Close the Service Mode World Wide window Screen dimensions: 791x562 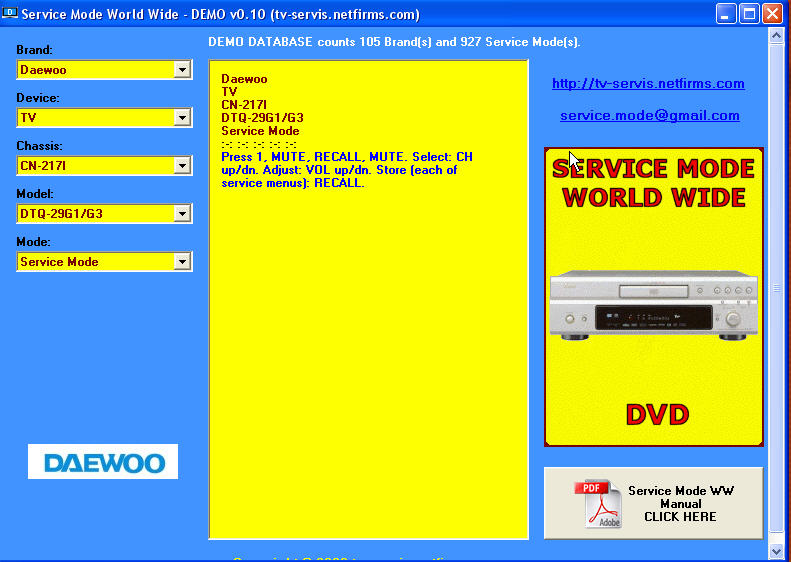[772, 14]
